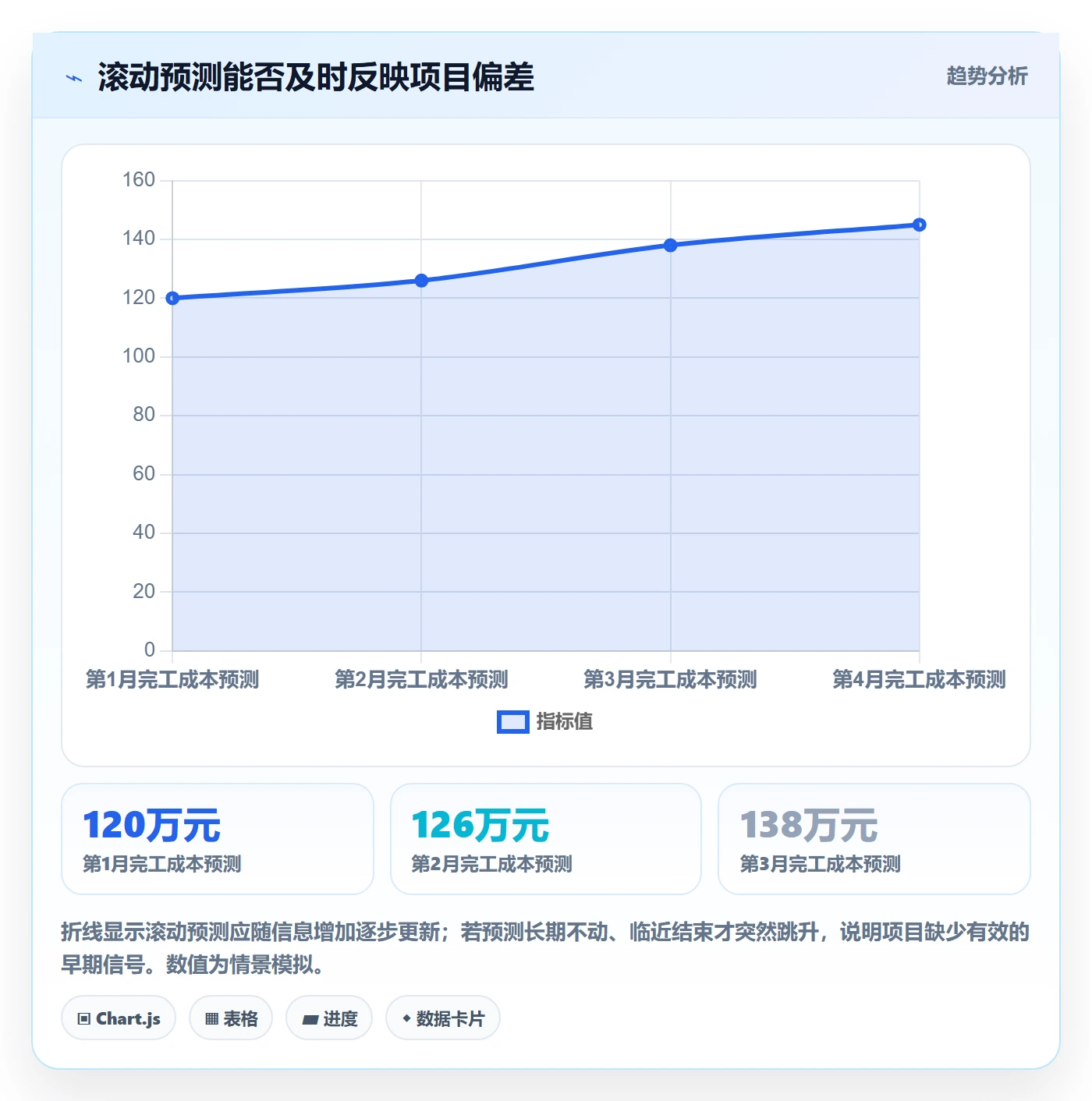Click the 进度 tag chip

[329, 1018]
